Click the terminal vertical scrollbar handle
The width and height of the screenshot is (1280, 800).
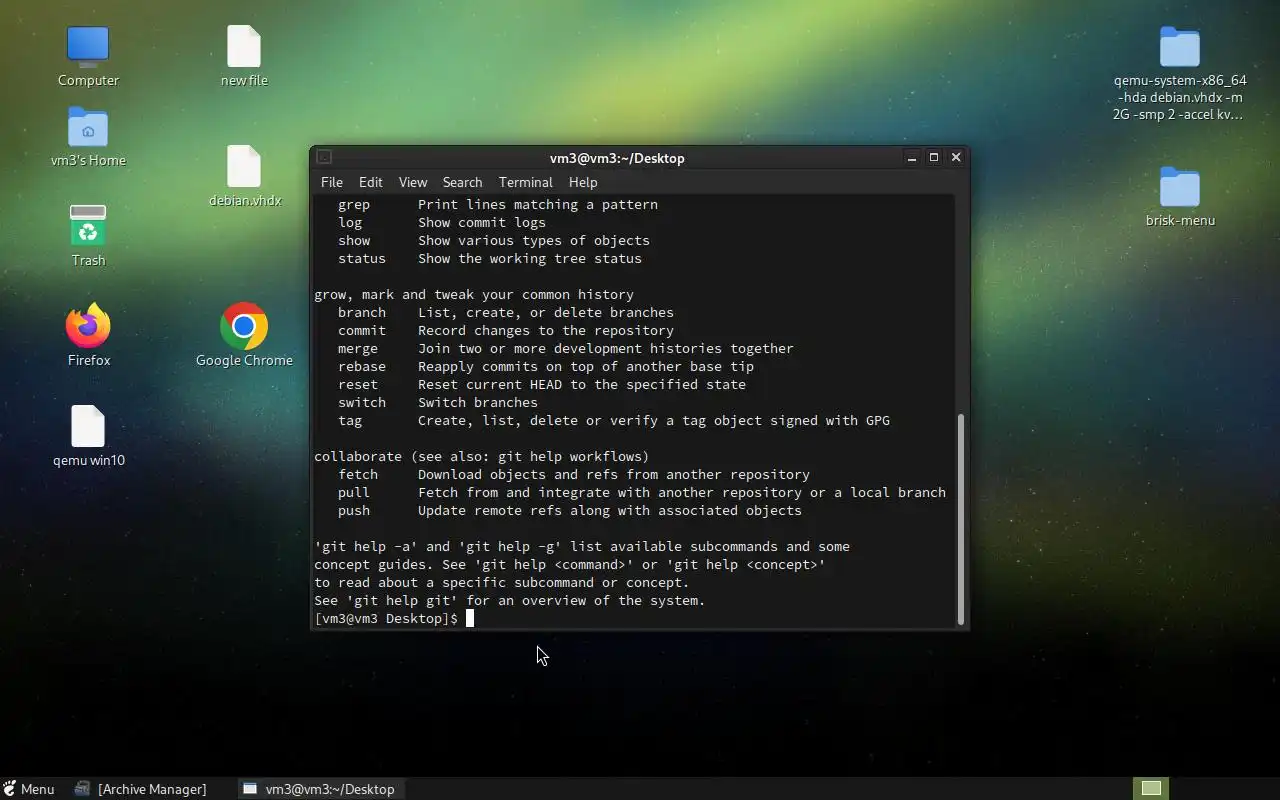961,518
